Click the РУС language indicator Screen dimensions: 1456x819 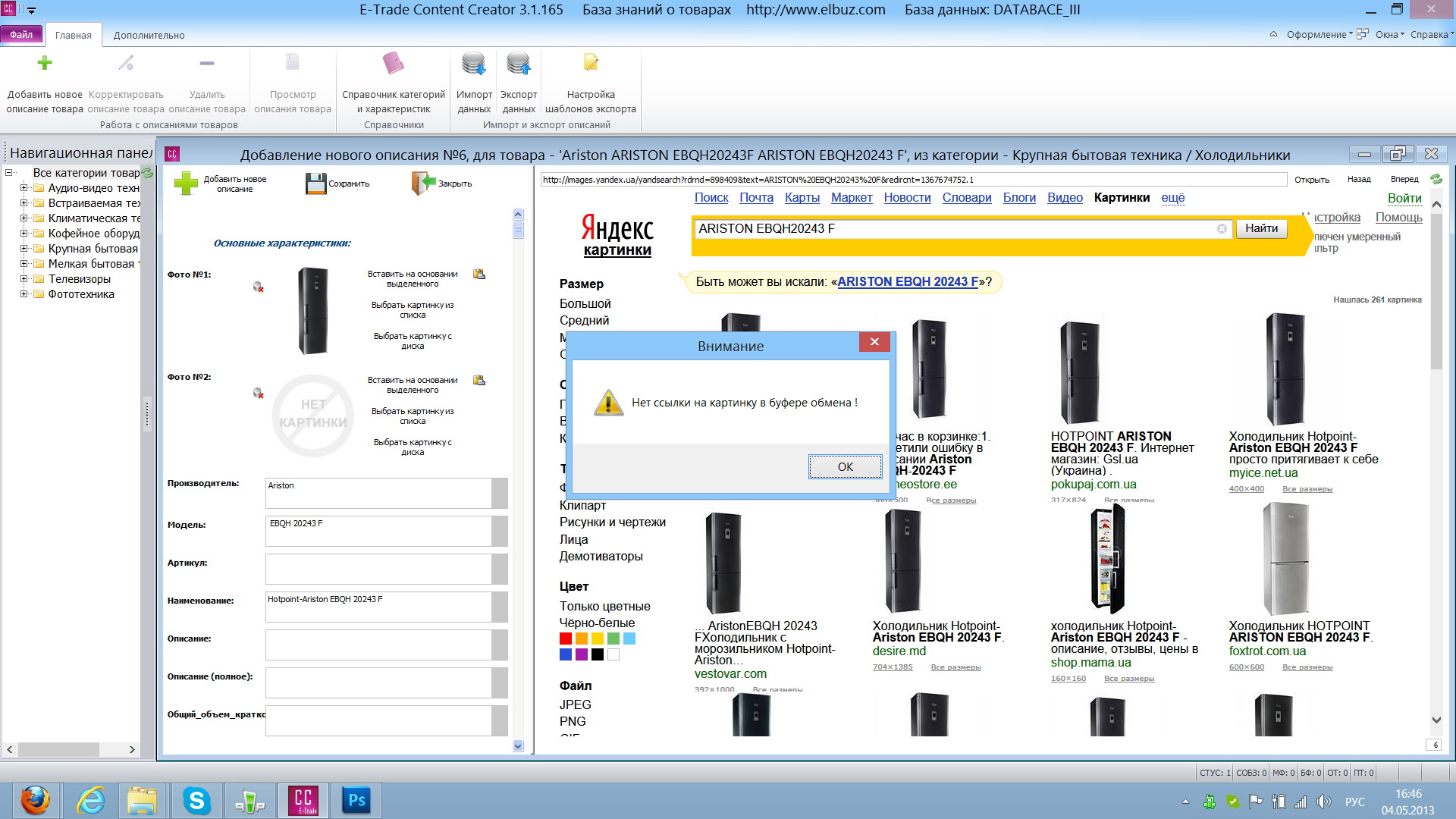(x=1354, y=802)
